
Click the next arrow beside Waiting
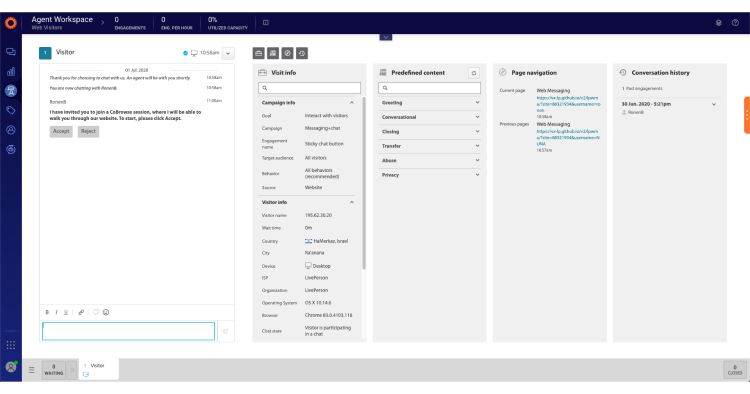(72, 370)
